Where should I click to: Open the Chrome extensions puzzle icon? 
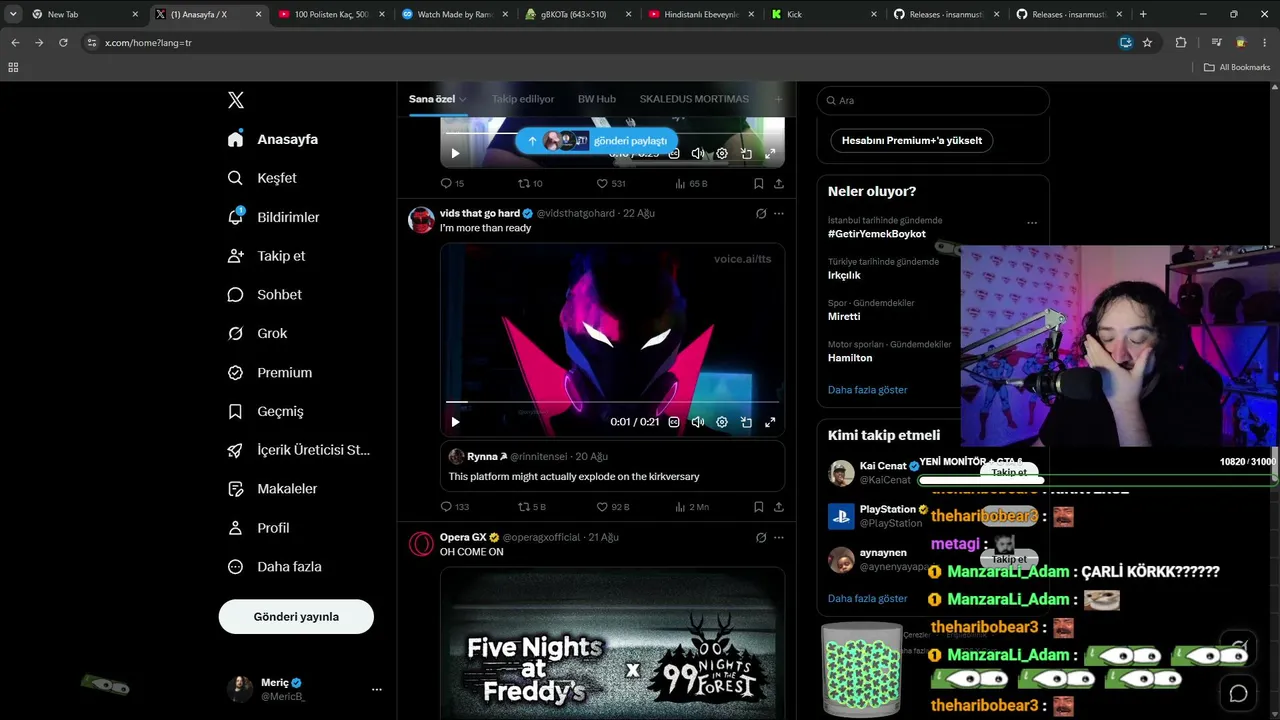(1181, 43)
